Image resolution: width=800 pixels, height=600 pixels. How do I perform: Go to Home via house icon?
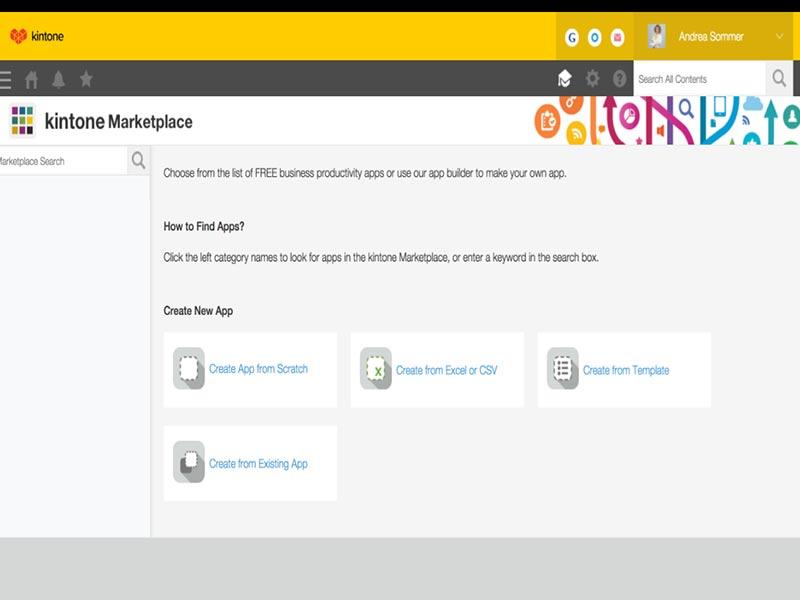click(32, 80)
